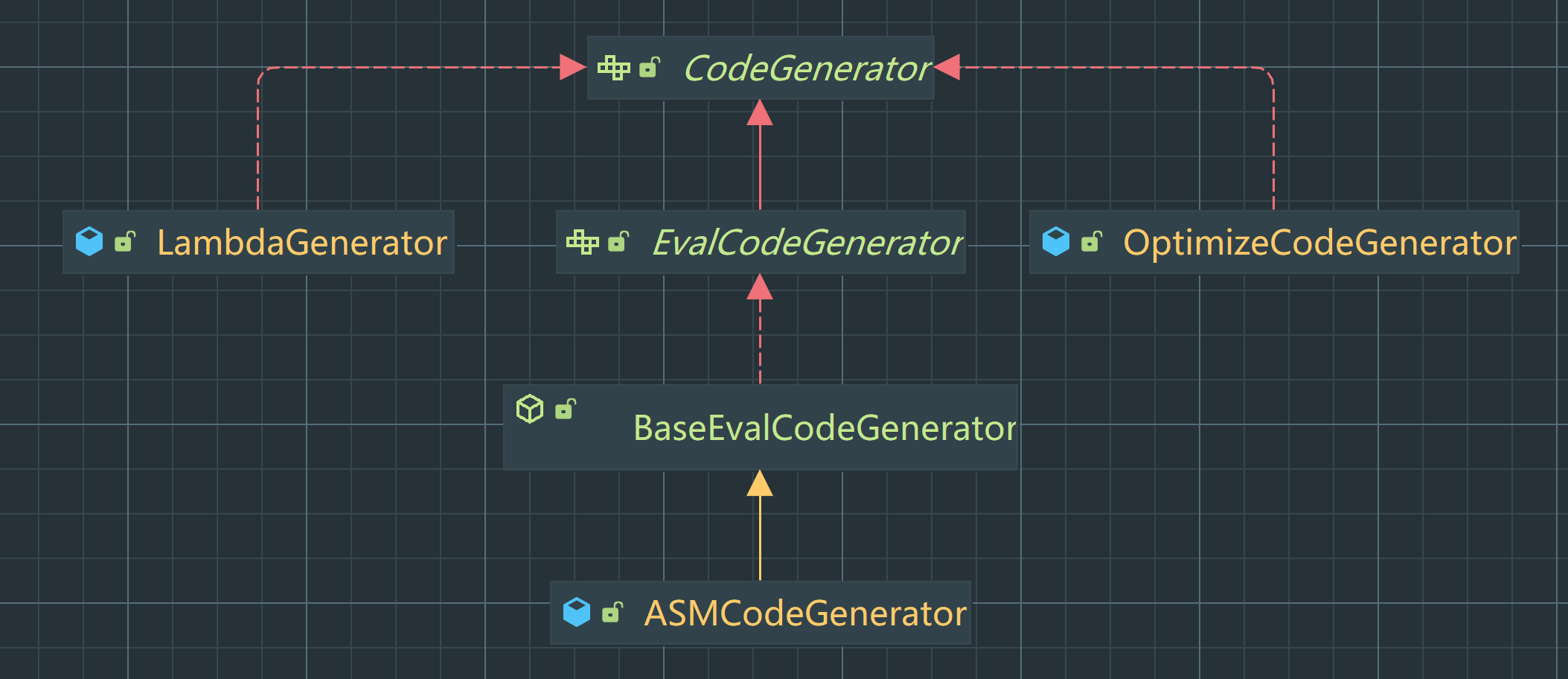Toggle the padlock icon on LambdaGenerator
Screen dimensions: 1568x679
click(125, 241)
